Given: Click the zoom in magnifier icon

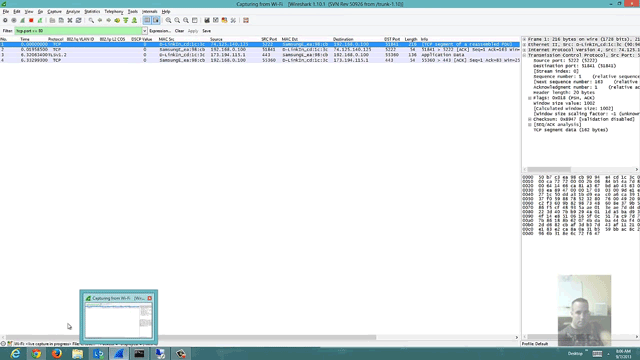Looking at the screenshot, I should pos(168,20).
